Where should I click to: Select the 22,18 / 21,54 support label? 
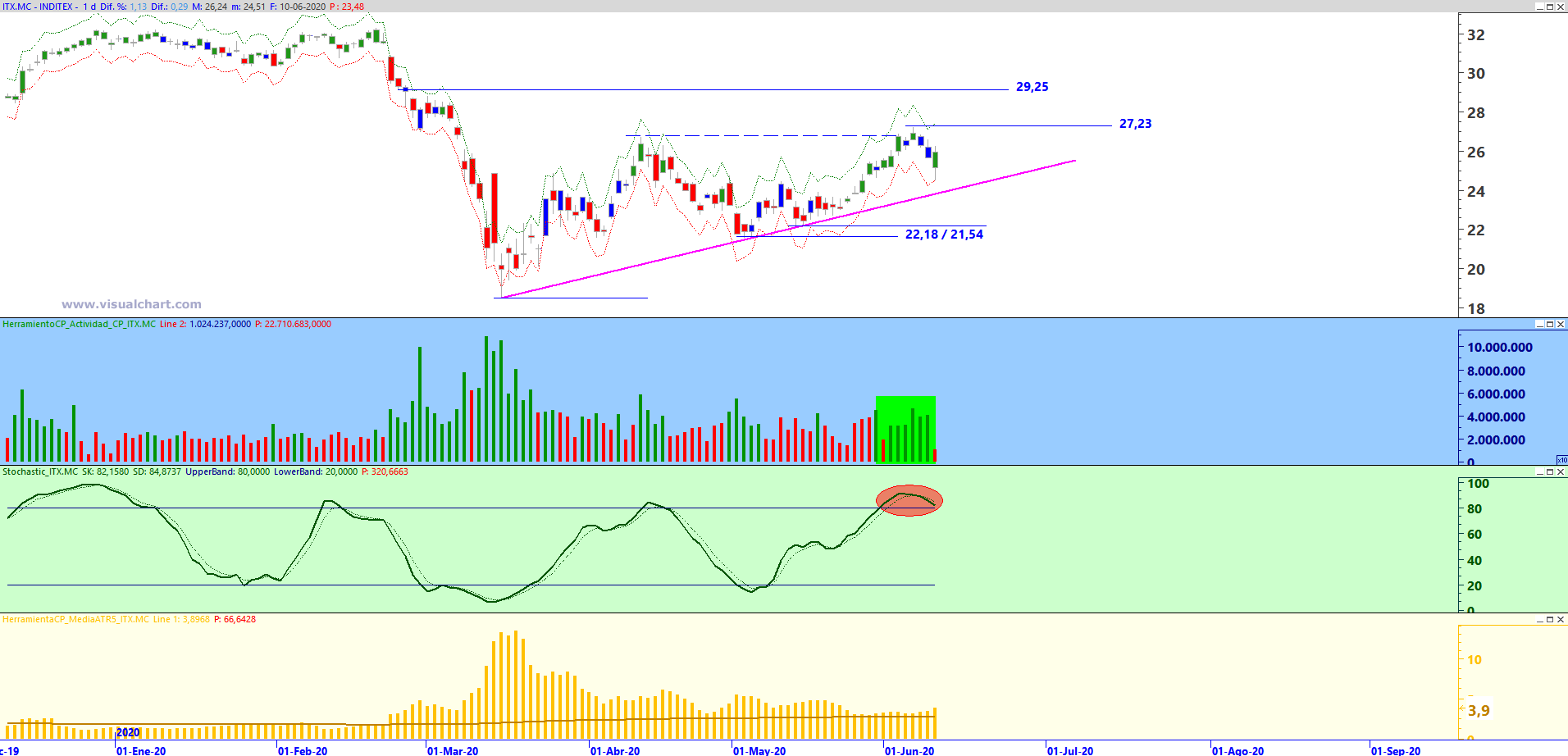click(x=944, y=235)
